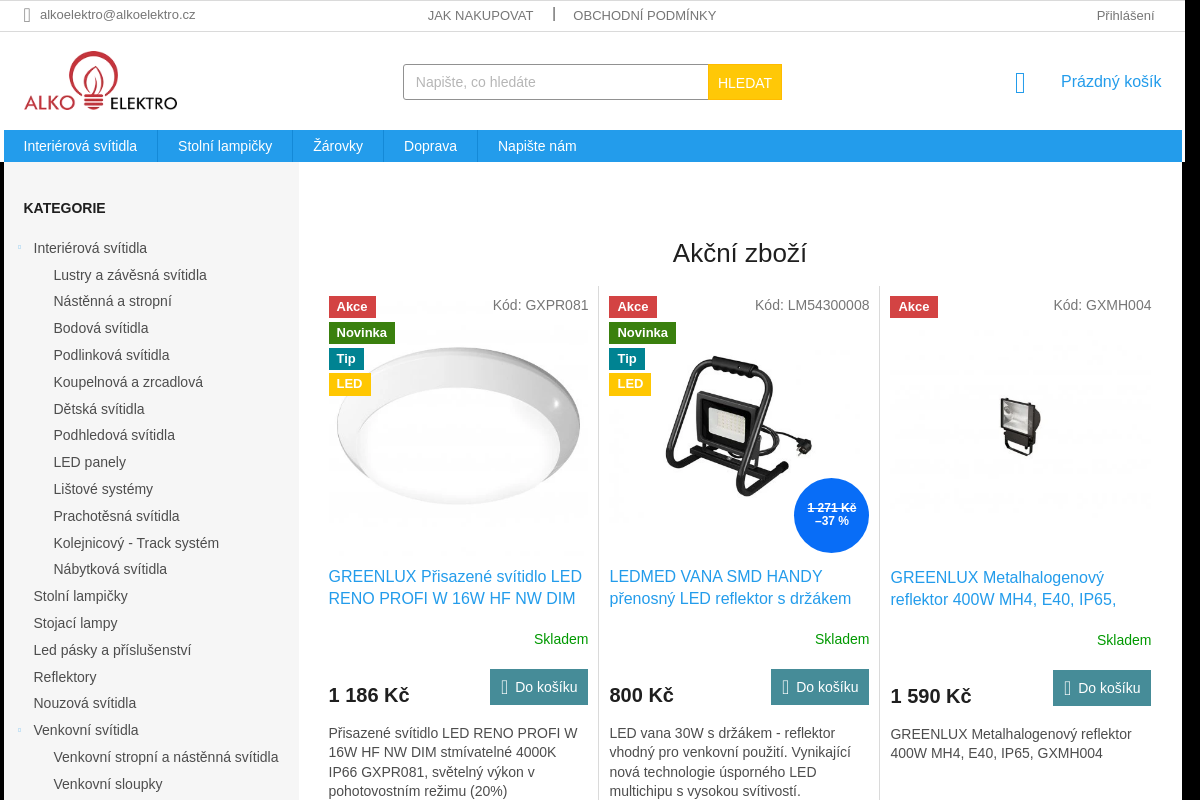Click Tip badge on LEDMED VANA product
This screenshot has height=800, width=1200.
tap(627, 359)
